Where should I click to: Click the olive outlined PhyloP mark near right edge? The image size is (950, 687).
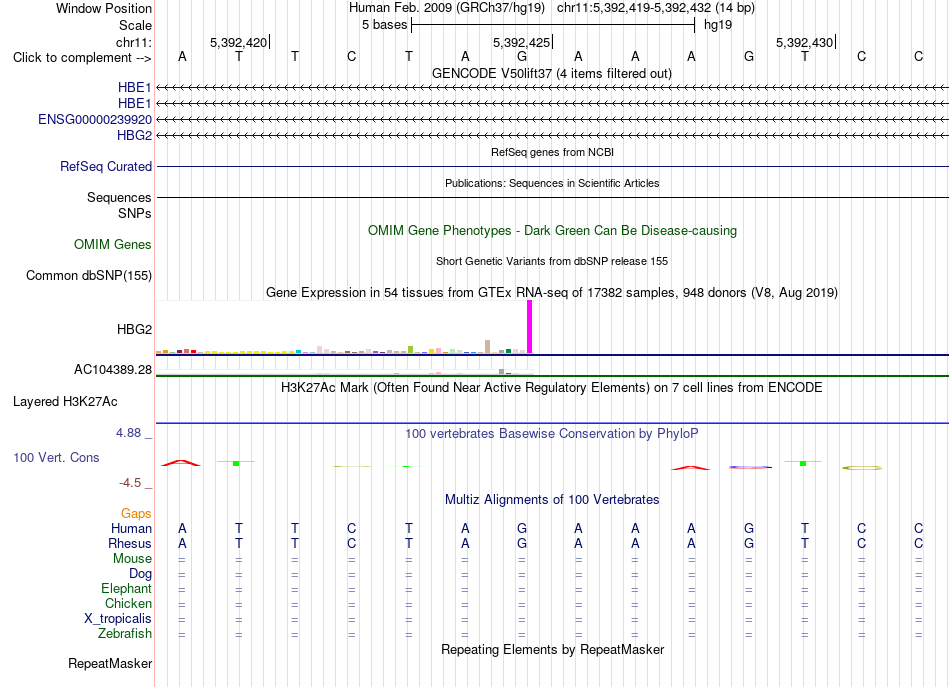tap(862, 468)
